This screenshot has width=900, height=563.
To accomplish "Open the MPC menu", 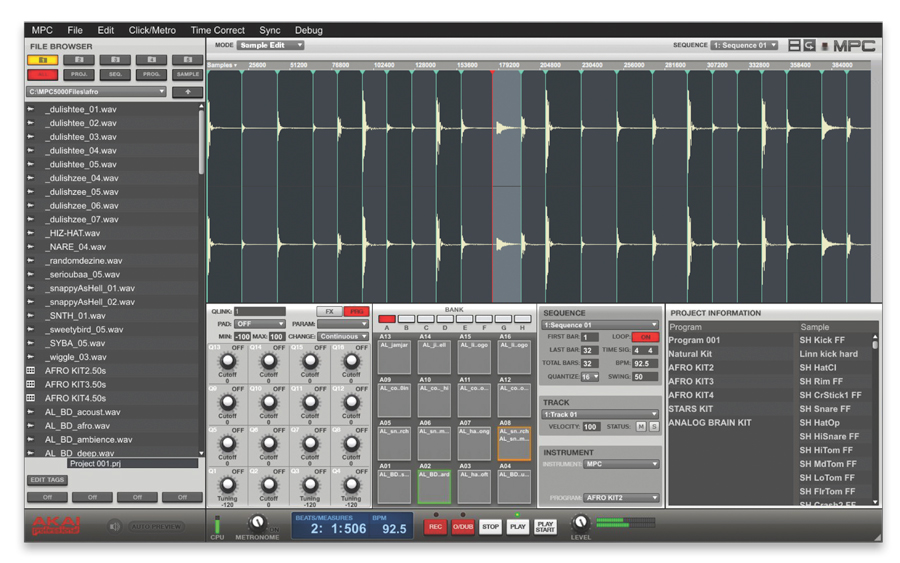I will click(42, 30).
